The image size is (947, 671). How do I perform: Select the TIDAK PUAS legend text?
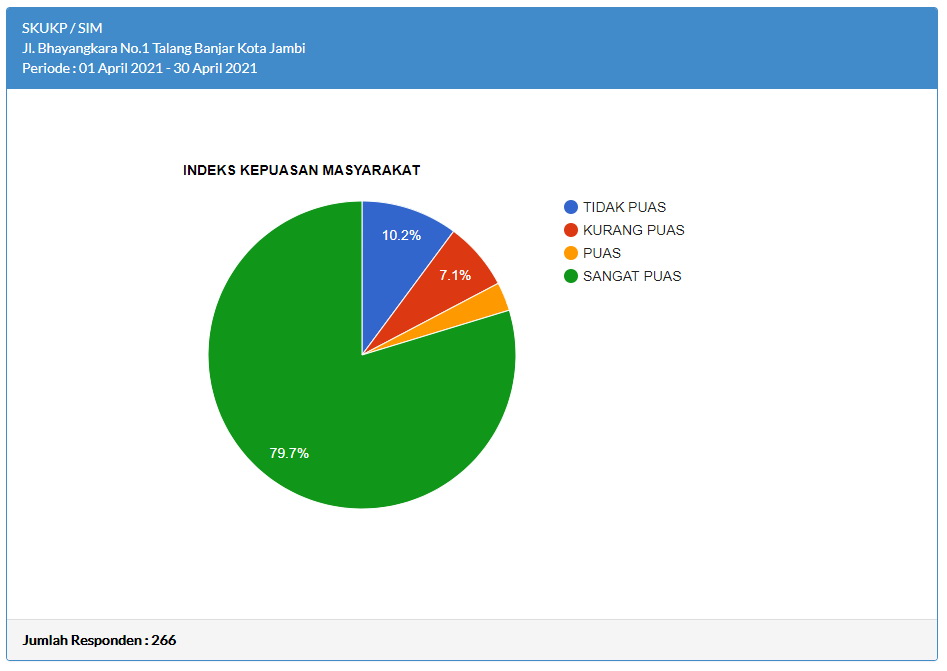[x=624, y=207]
